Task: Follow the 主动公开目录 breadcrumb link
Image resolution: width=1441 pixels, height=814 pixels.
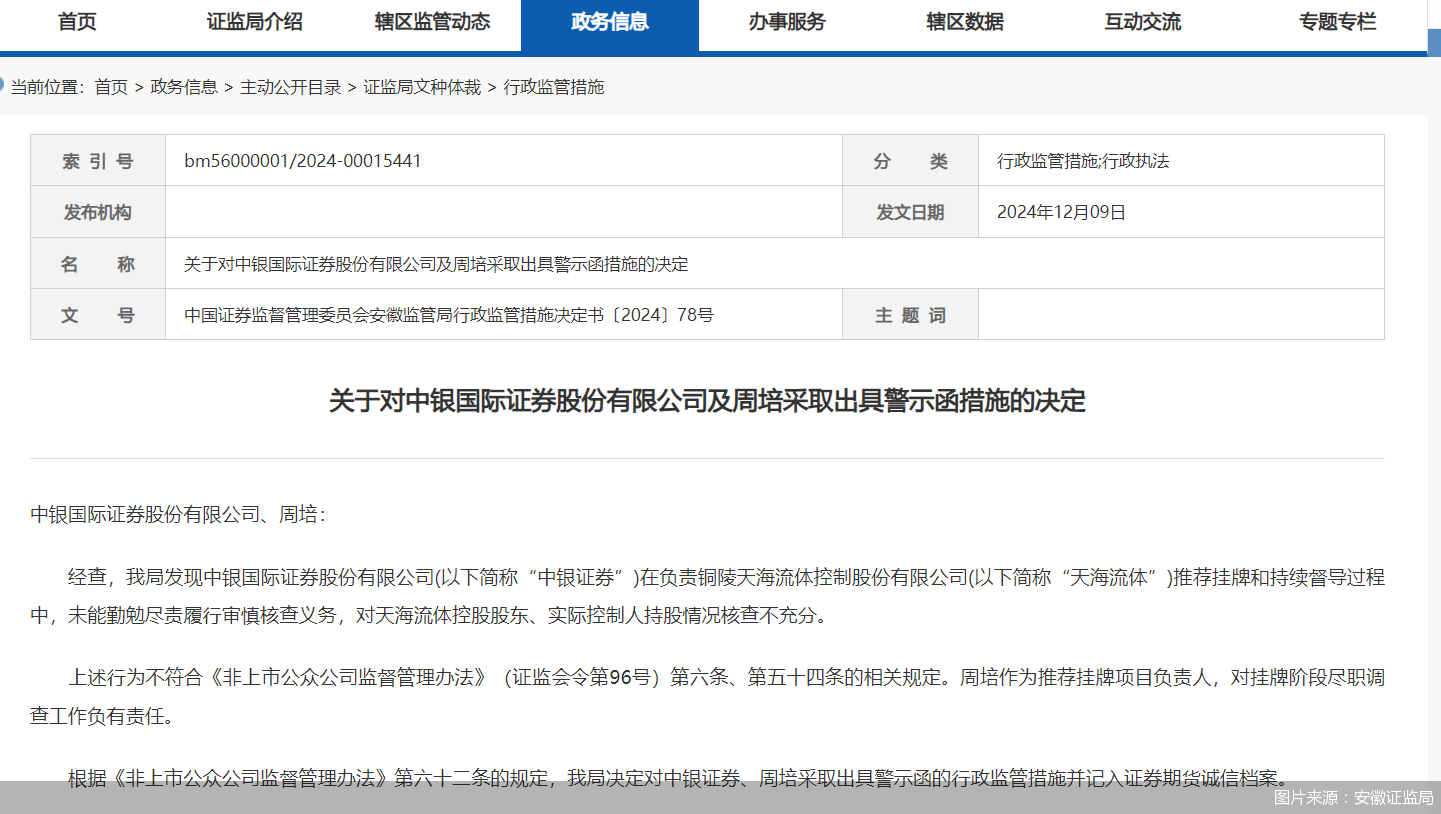Action: coord(291,87)
